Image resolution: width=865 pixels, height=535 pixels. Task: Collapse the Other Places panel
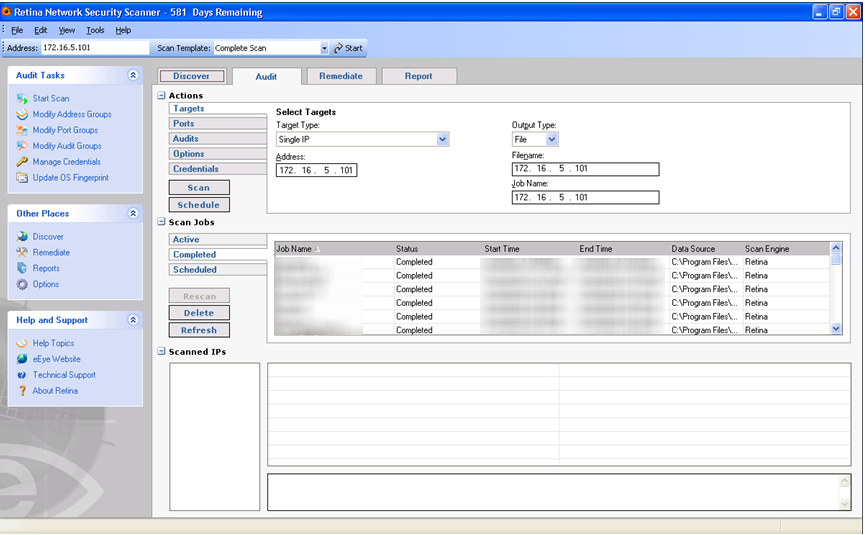133,213
